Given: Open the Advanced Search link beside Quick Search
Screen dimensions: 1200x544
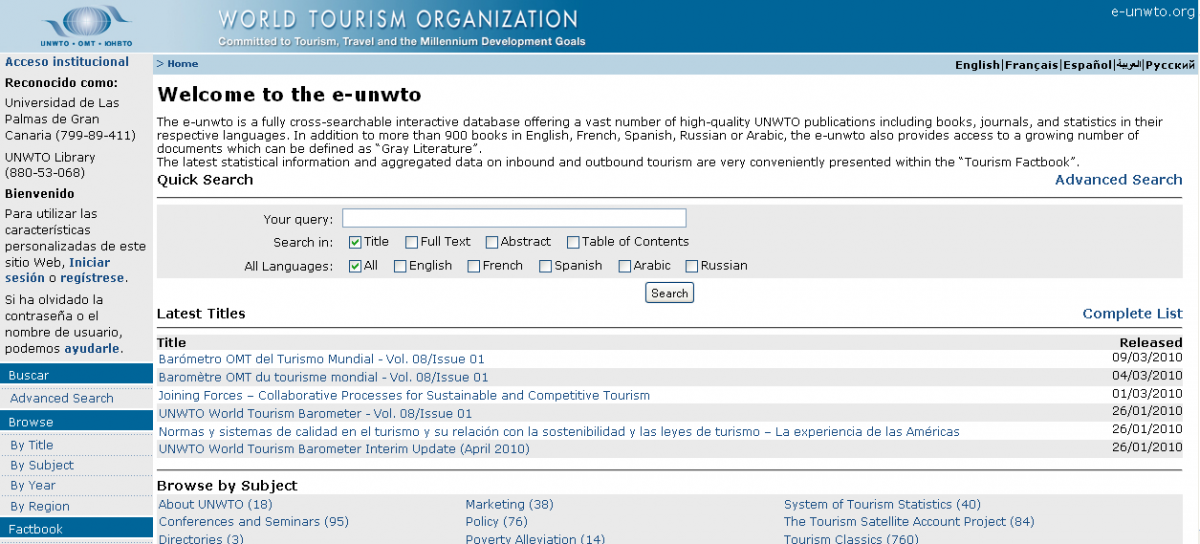Looking at the screenshot, I should click(x=1118, y=180).
